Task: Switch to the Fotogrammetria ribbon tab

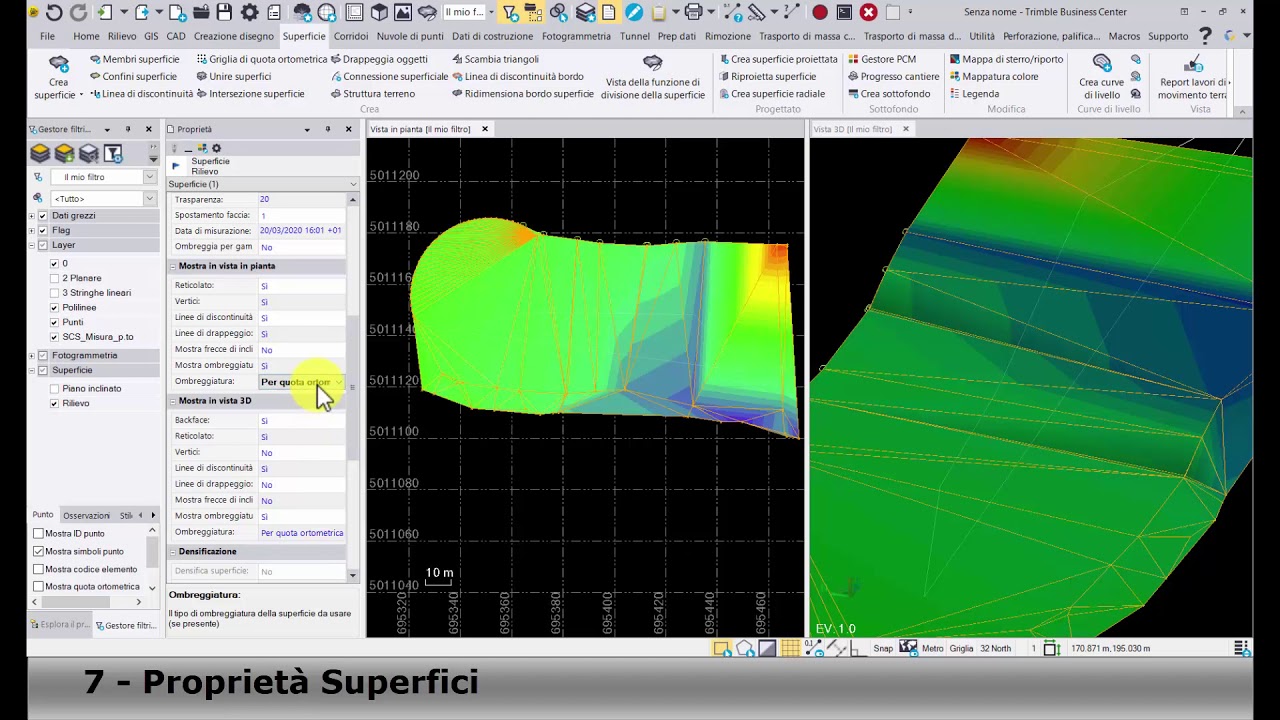Action: click(576, 36)
